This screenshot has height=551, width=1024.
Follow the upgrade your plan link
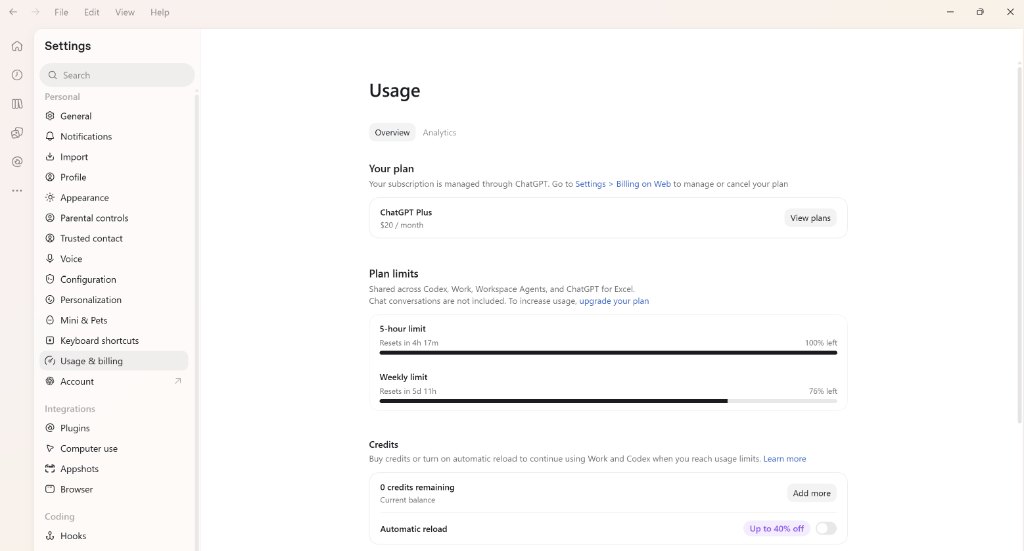coord(614,301)
